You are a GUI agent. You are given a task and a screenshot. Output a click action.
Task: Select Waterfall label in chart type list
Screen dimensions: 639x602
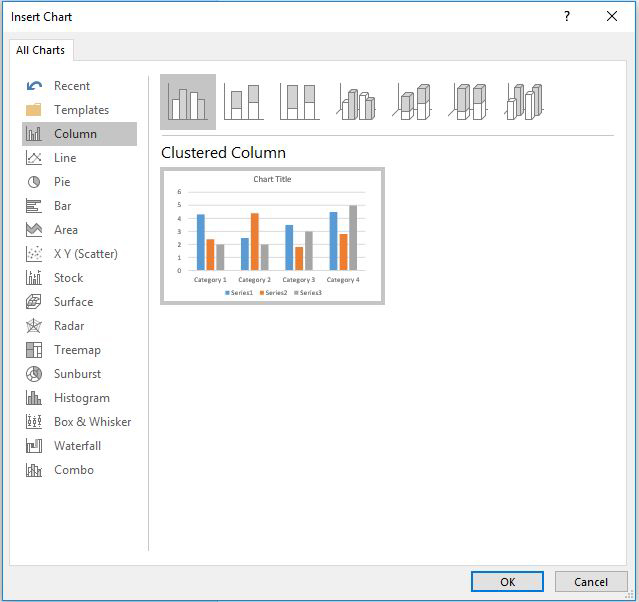point(77,446)
